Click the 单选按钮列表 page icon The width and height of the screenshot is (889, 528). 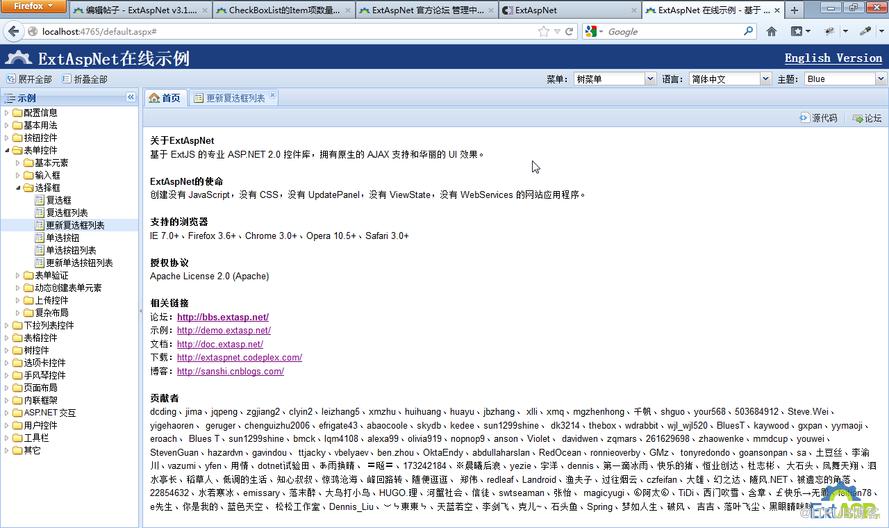point(40,250)
